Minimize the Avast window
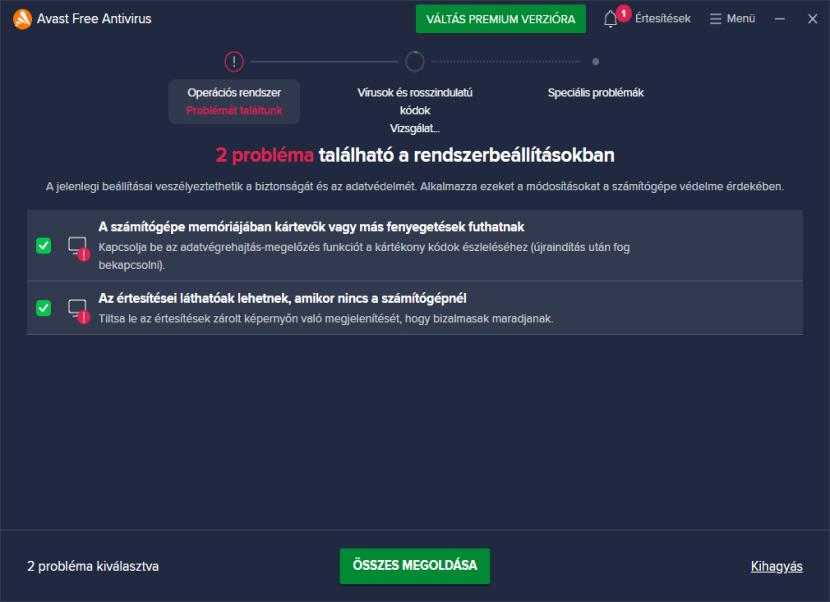 tap(780, 19)
